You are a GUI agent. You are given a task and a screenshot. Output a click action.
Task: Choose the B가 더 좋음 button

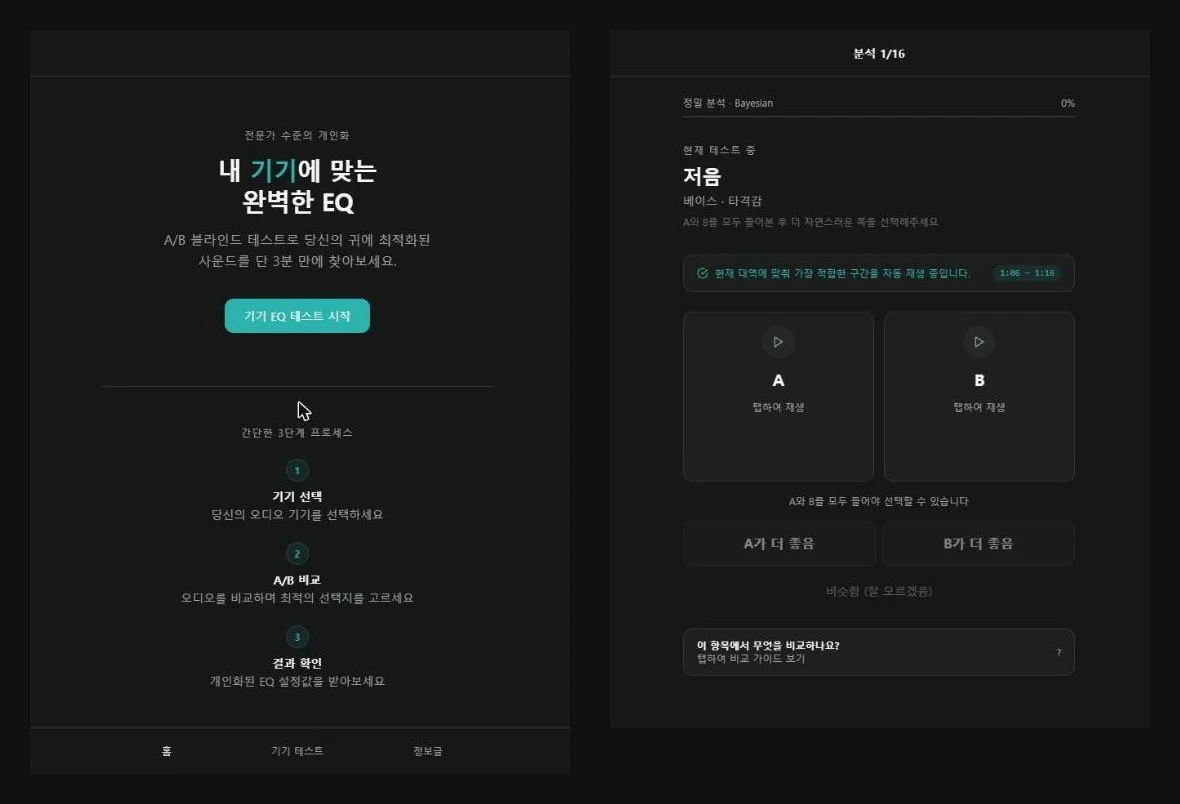pos(978,543)
